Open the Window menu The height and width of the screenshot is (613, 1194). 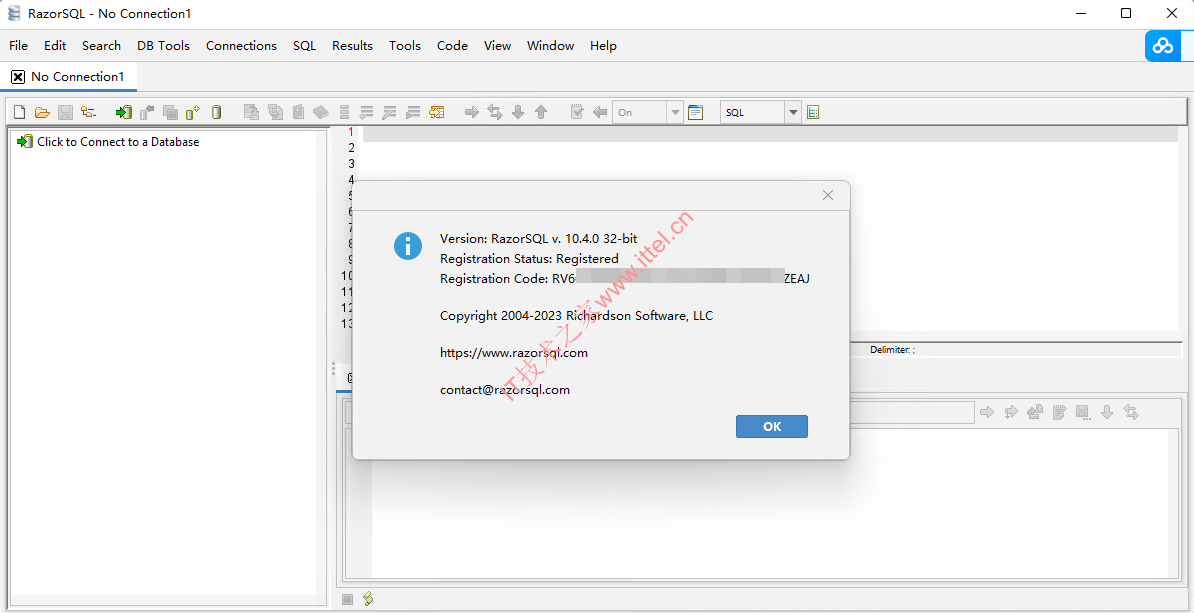tap(551, 46)
